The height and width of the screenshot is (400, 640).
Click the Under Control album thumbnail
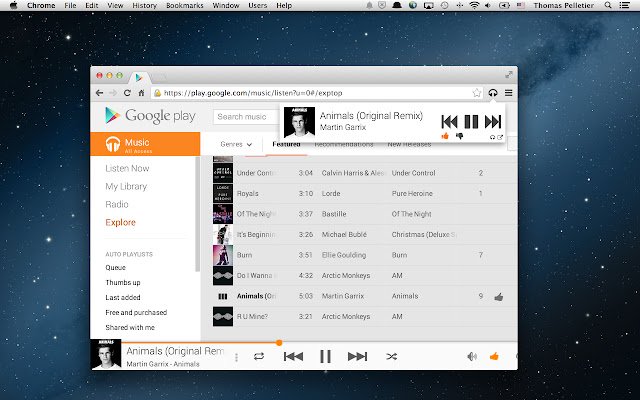[223, 173]
